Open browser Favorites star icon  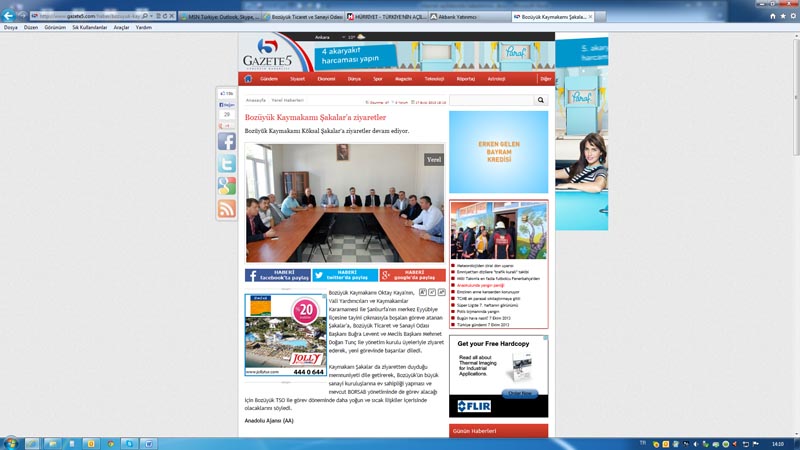783,16
